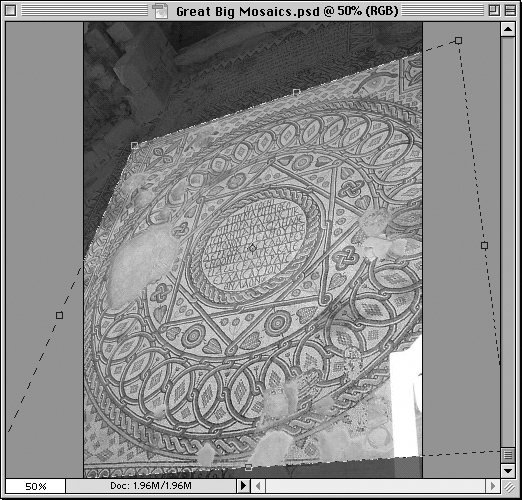
Task: Select the top-middle transform handle
Action: (x=296, y=92)
